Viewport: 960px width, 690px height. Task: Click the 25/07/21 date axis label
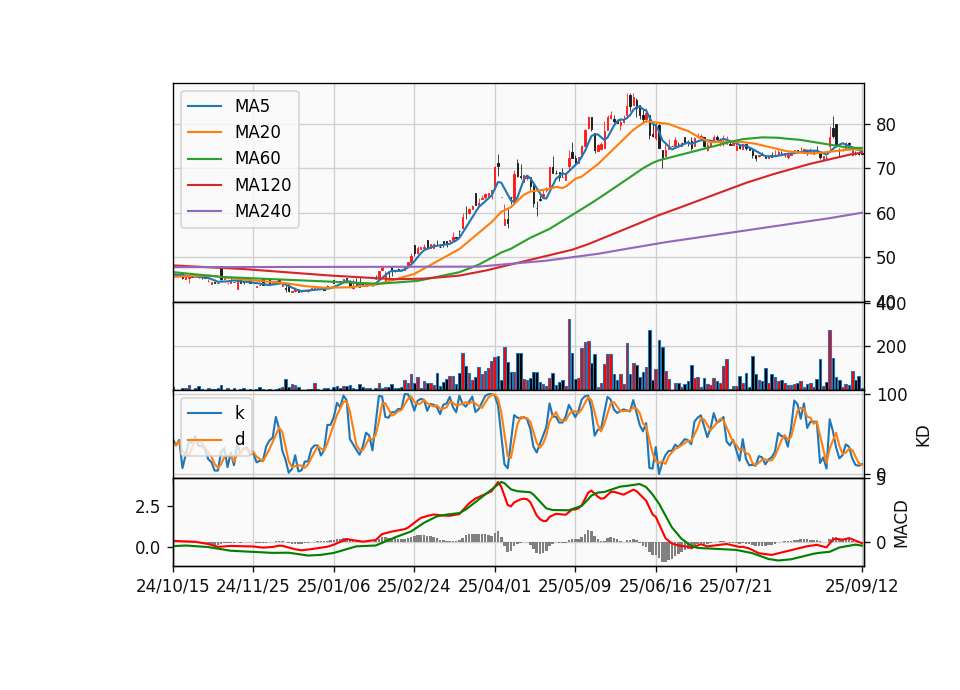click(x=736, y=586)
